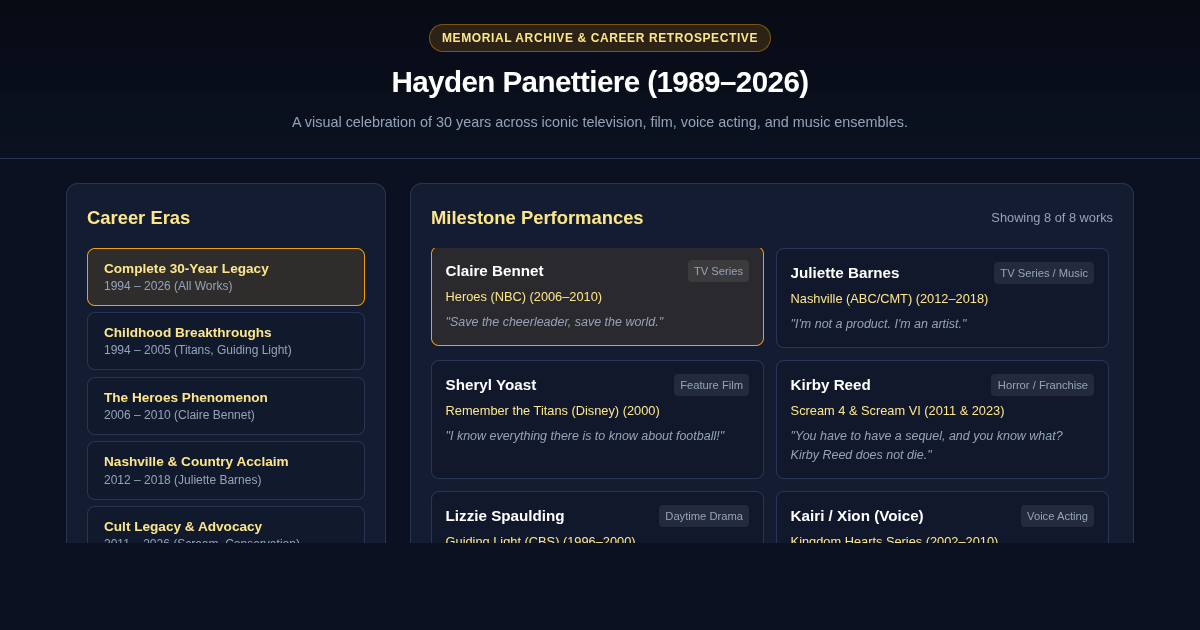Open the Lizzie Spaulding performance card
The width and height of the screenshot is (1200, 630).
coord(597,517)
